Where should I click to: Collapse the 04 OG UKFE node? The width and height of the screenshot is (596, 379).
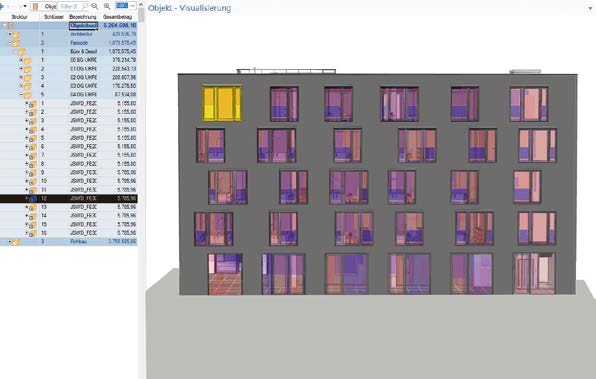tap(21, 95)
